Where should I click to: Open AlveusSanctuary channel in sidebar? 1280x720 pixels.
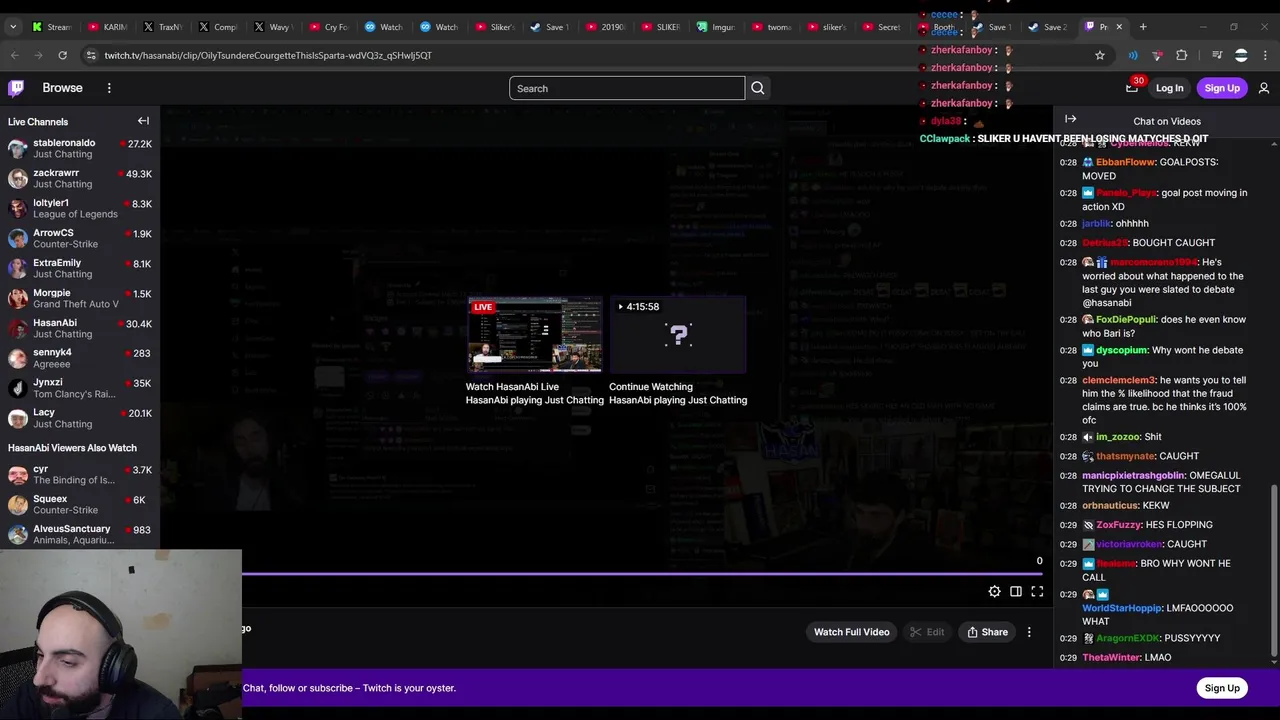pyautogui.click(x=80, y=534)
